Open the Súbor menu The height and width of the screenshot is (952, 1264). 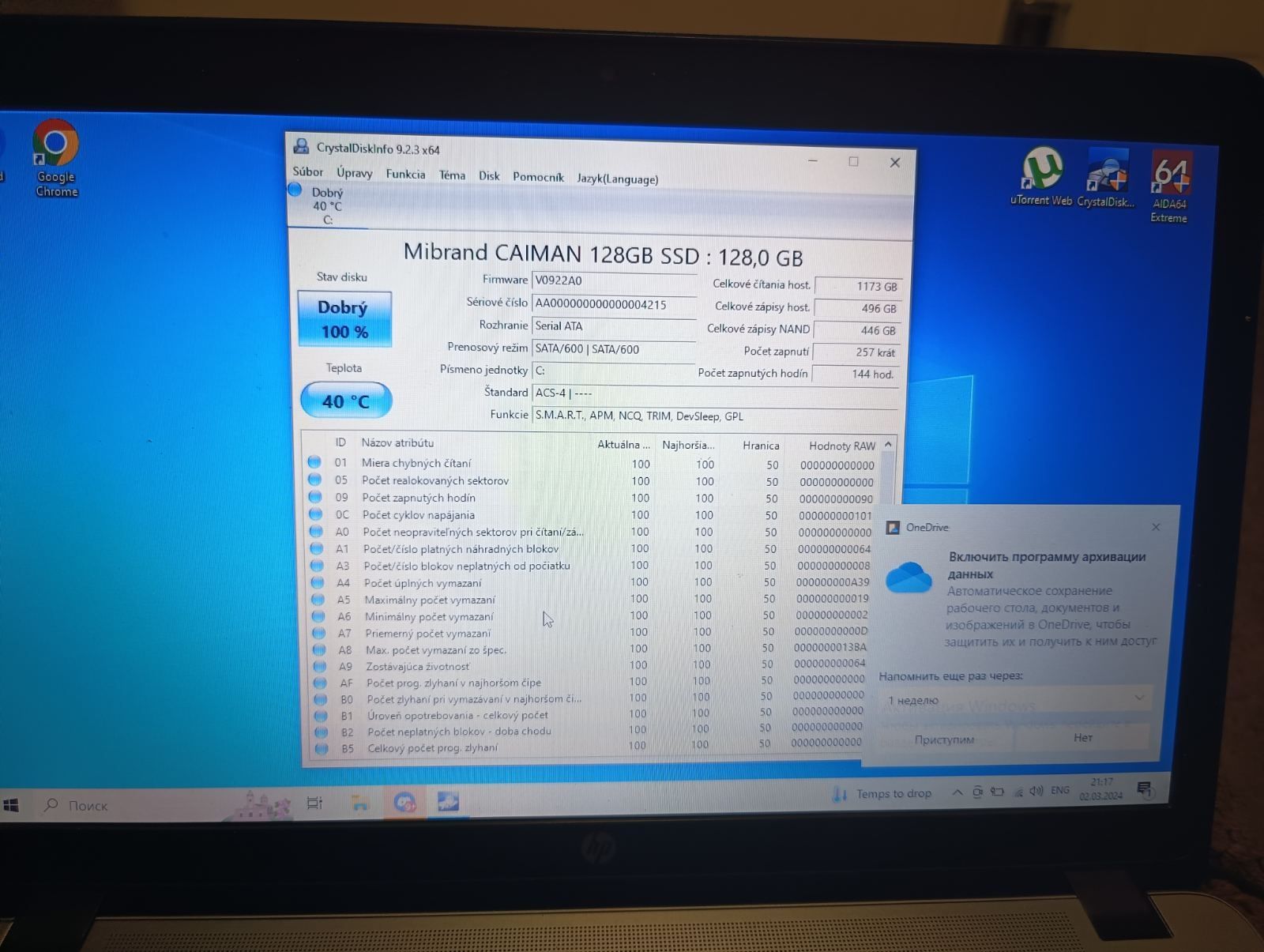click(x=307, y=171)
